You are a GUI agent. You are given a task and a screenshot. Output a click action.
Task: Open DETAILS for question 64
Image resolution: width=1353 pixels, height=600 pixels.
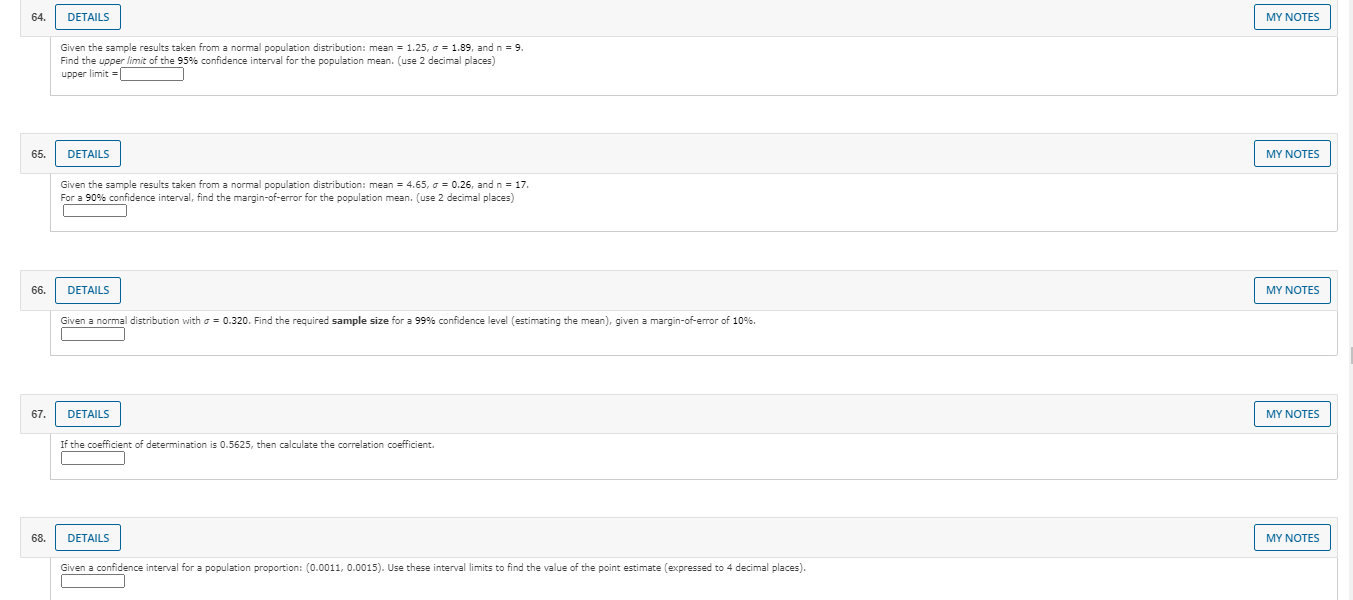87,16
